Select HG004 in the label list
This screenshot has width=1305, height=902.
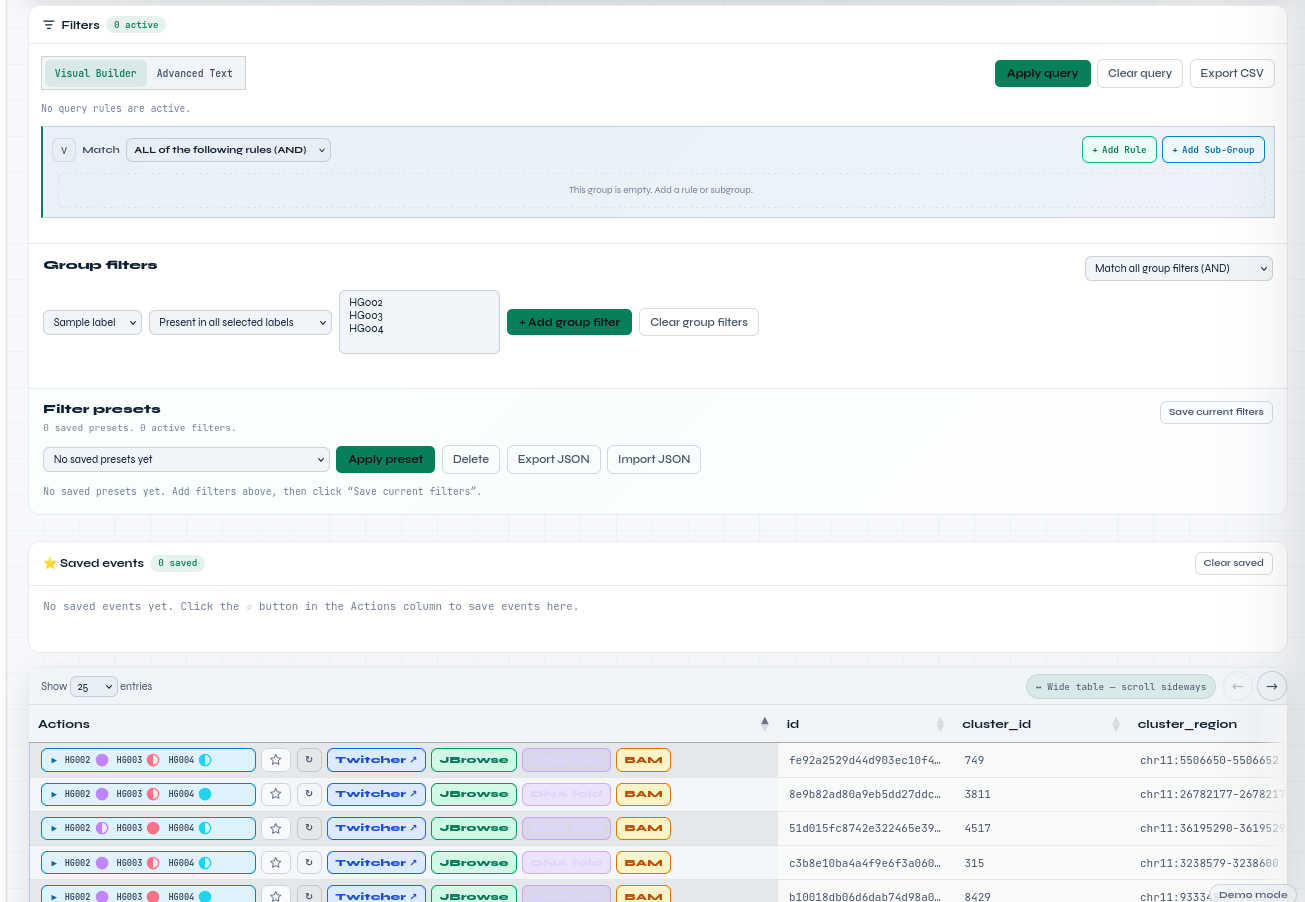[366, 328]
